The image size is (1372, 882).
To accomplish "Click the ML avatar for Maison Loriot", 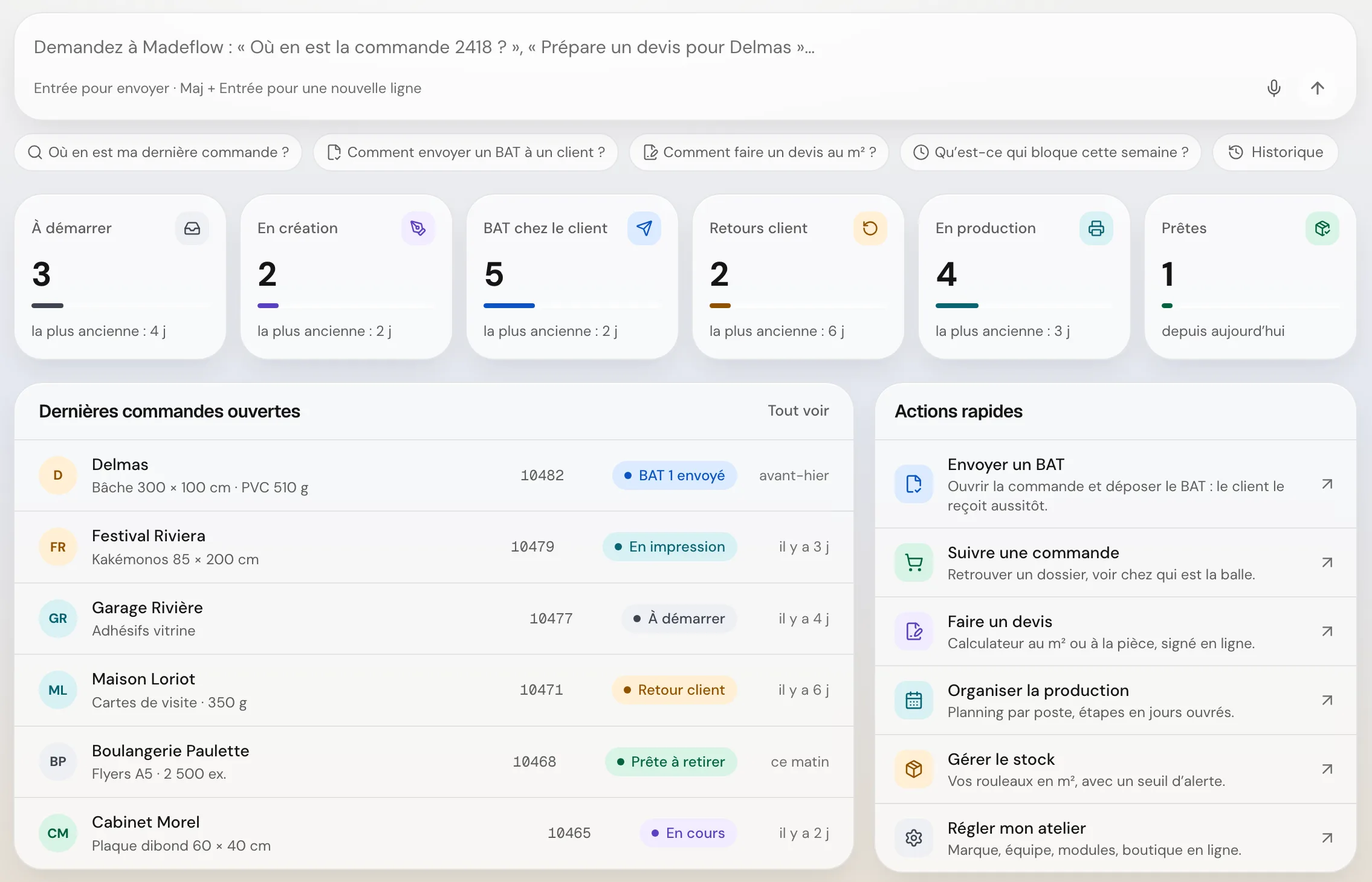I will point(58,690).
